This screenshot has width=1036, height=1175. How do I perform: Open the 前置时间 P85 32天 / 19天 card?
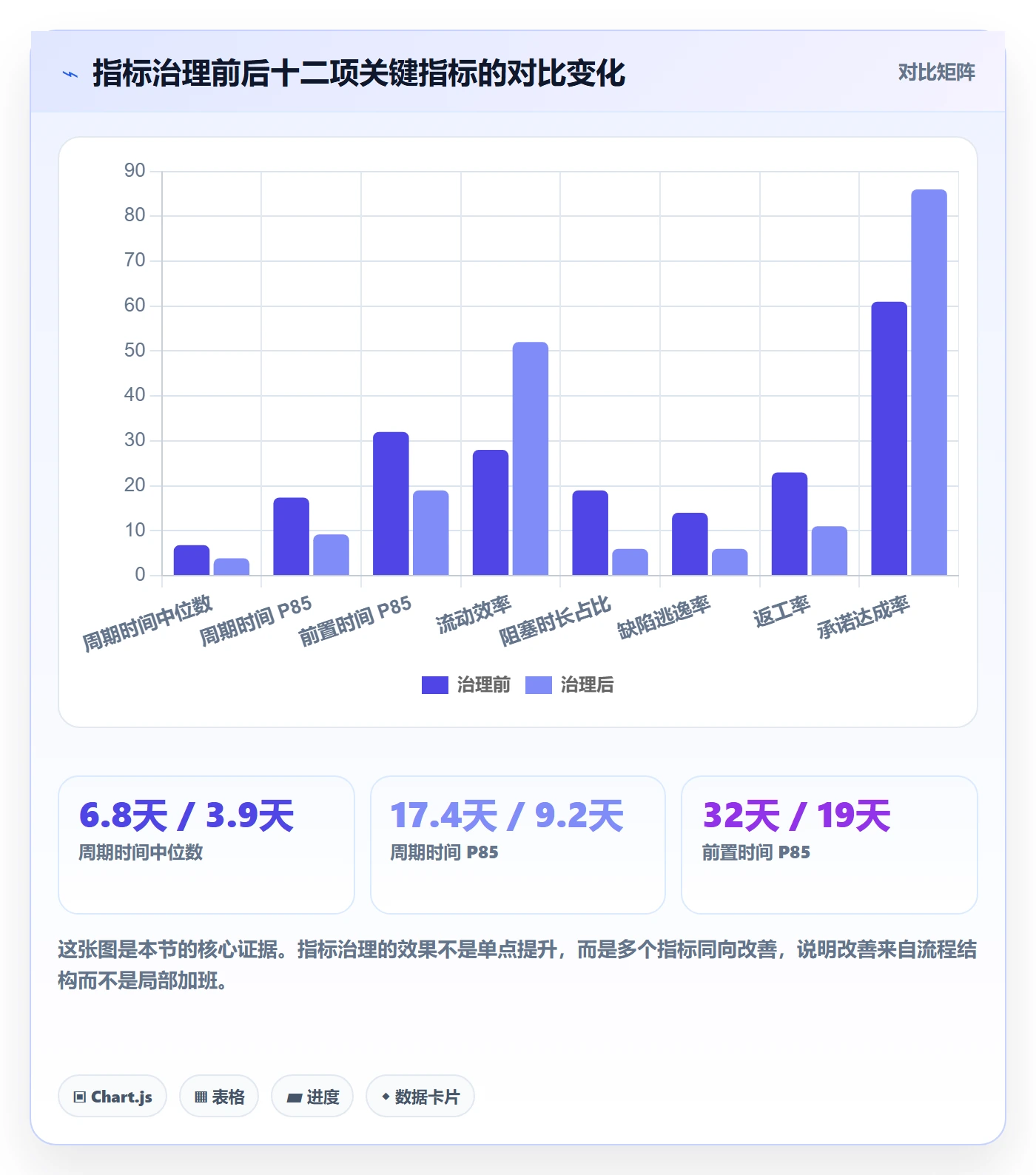[x=830, y=845]
